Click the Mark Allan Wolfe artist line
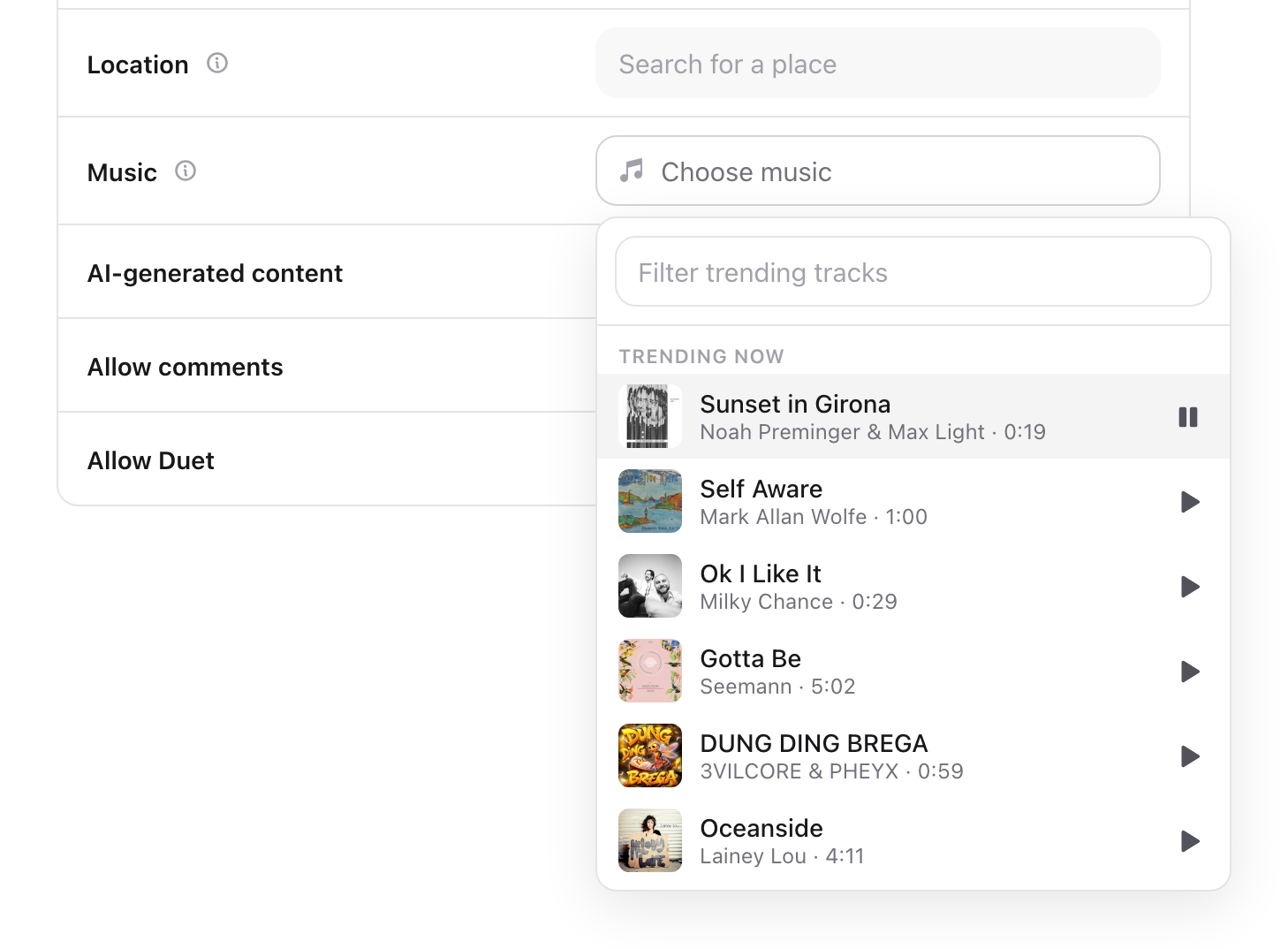 point(814,517)
